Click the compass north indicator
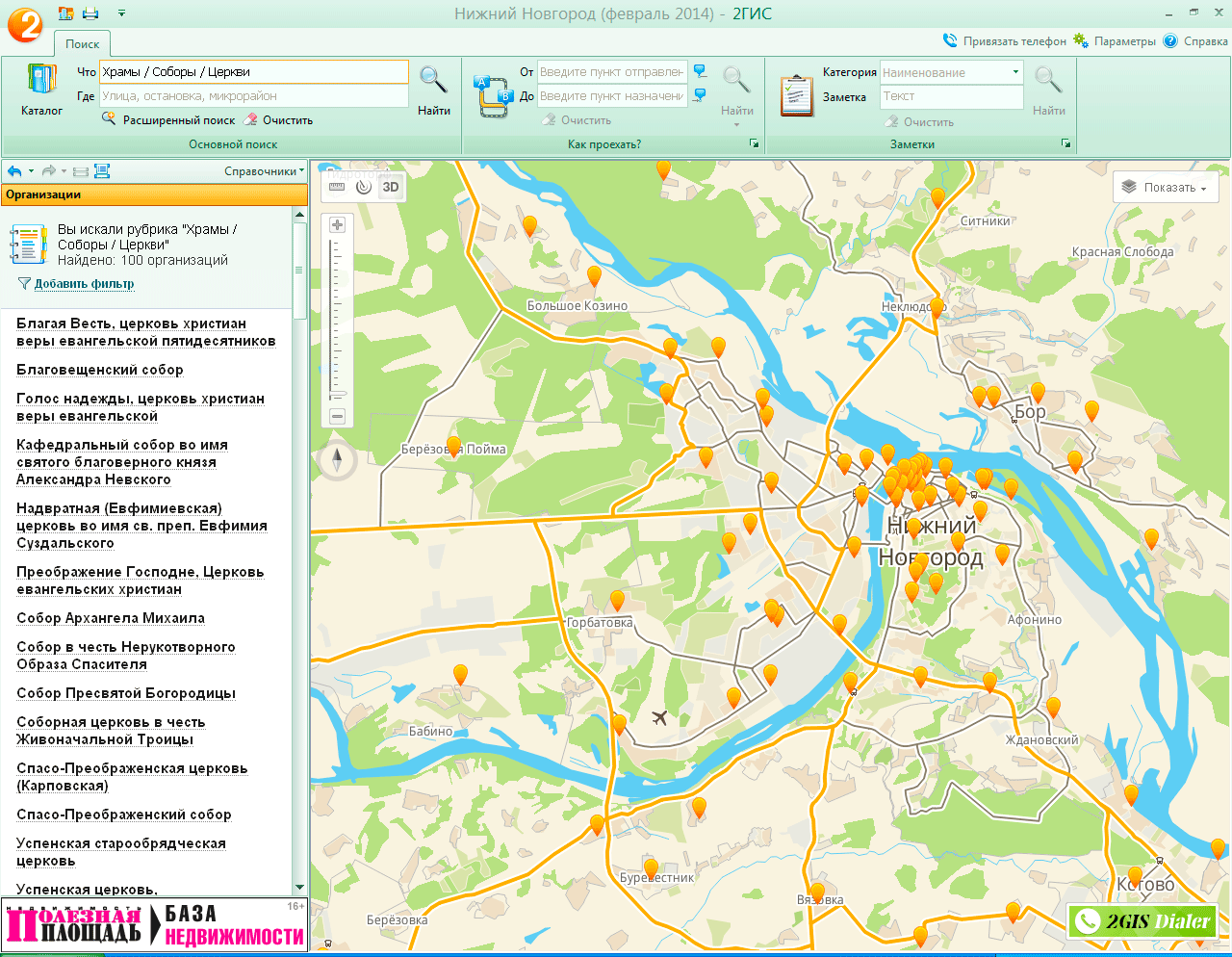Image resolution: width=1232 pixels, height=957 pixels. click(x=337, y=460)
